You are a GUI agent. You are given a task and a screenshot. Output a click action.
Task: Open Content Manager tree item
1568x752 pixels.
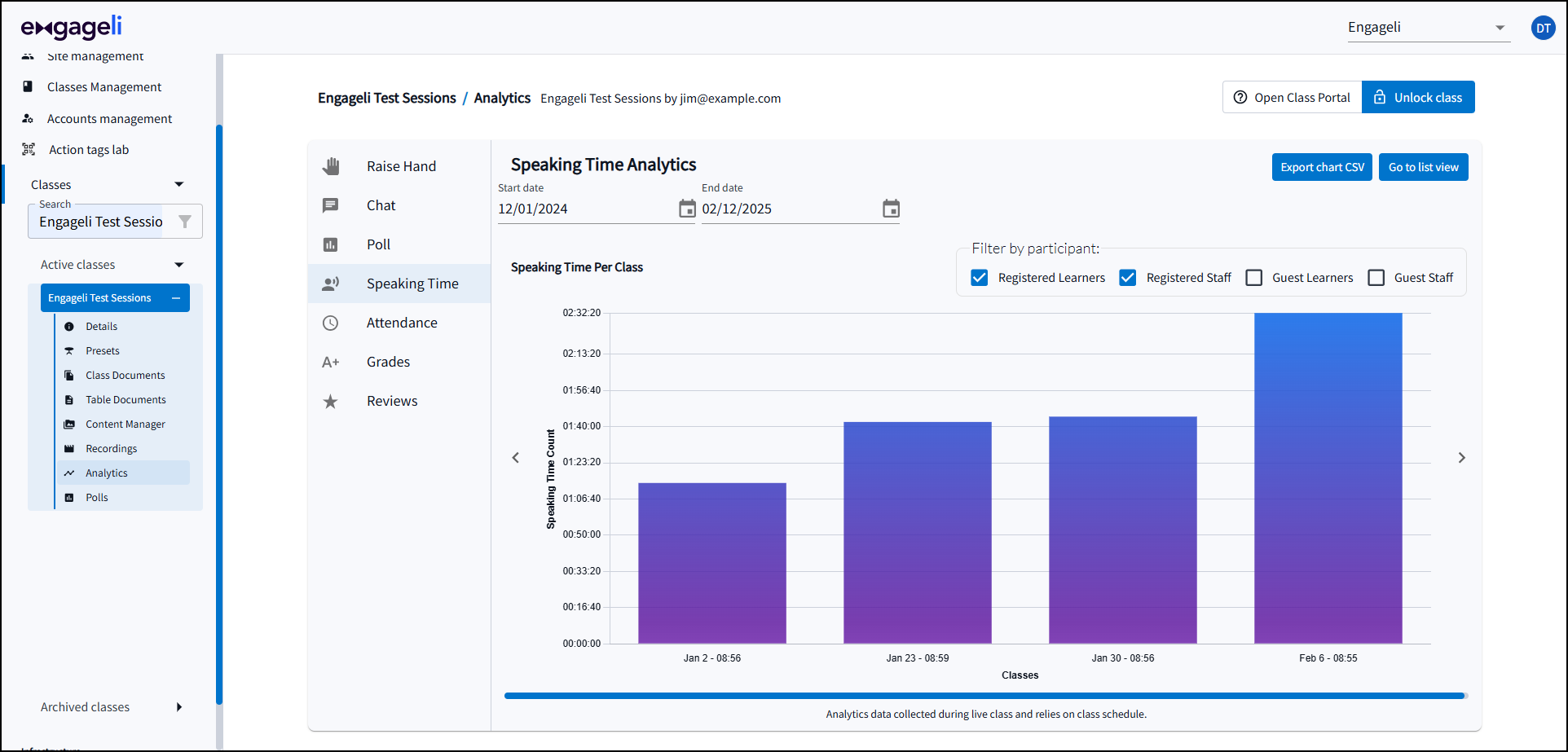126,424
